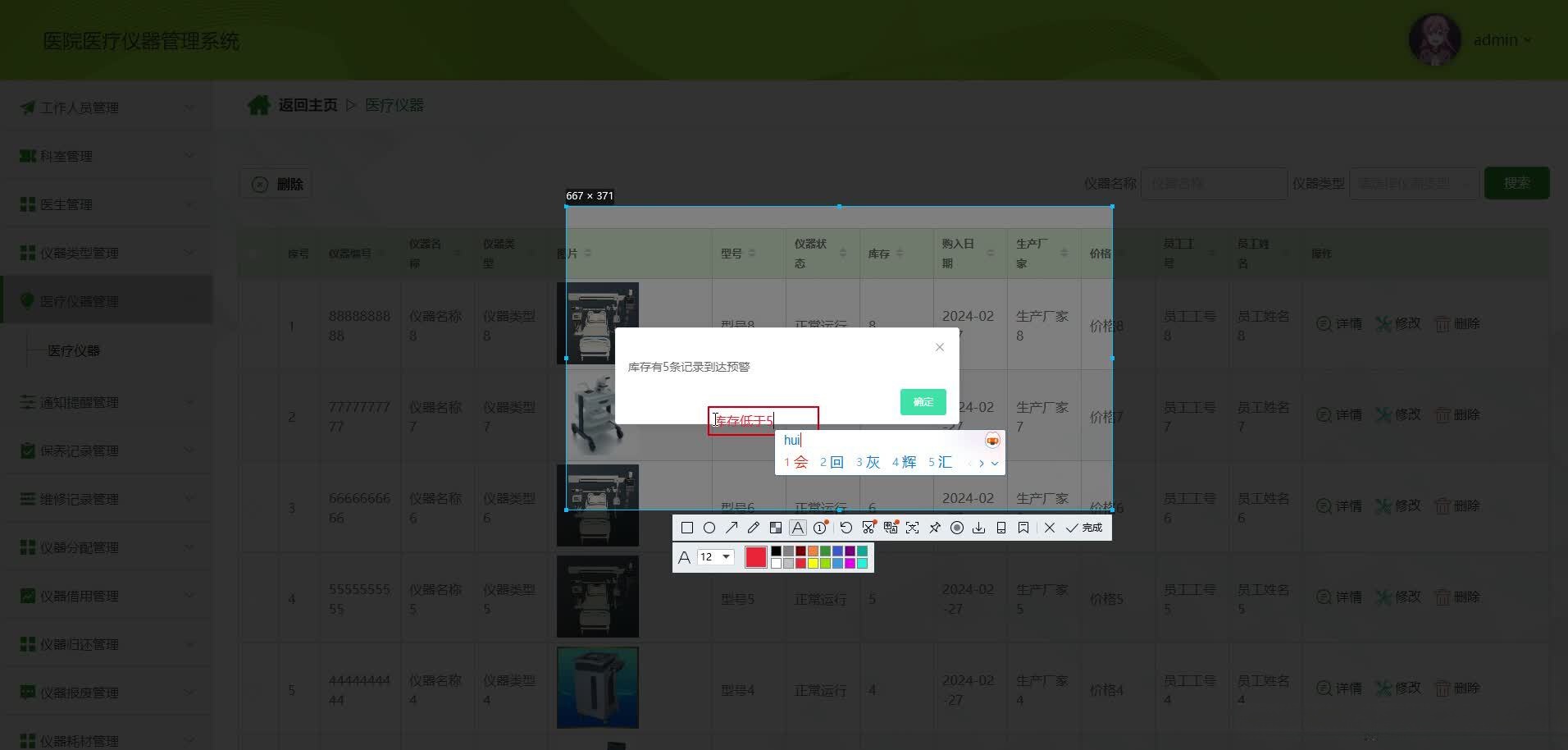
Task: Expand 通知提醒管理 sidebar menu
Action: tap(107, 402)
